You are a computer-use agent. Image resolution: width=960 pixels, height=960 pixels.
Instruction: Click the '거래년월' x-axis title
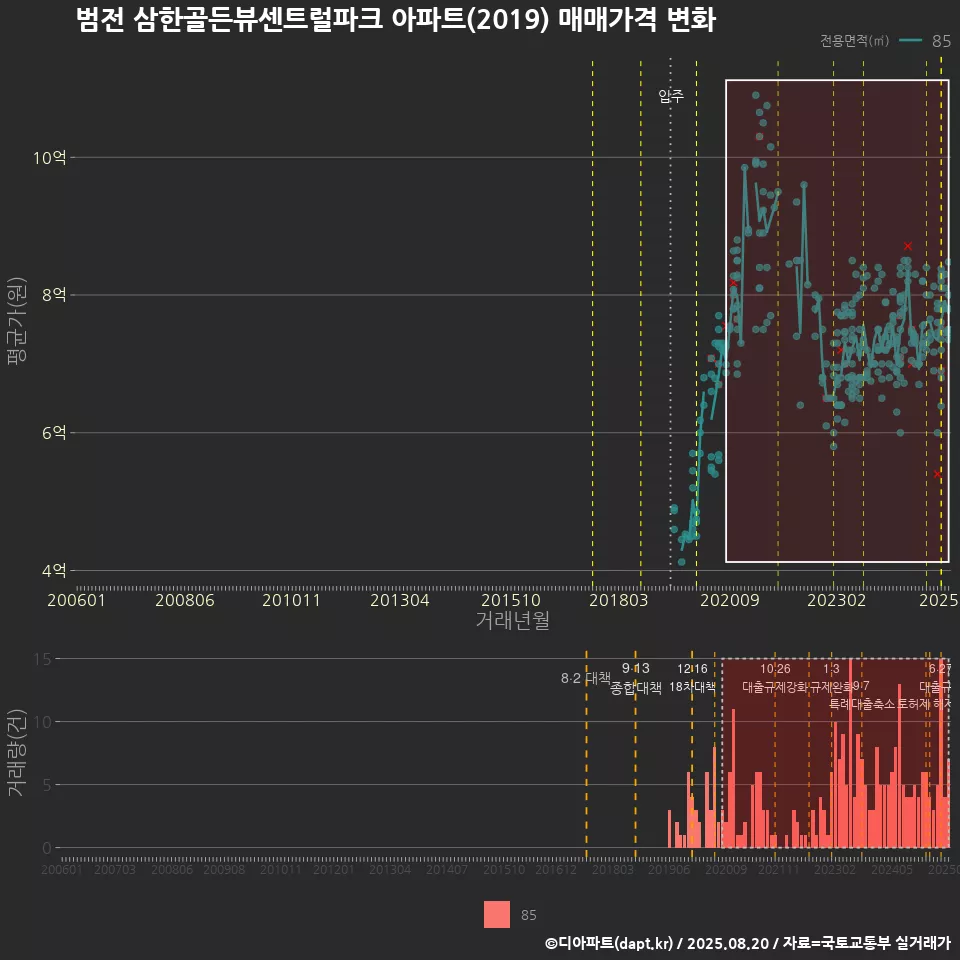[512, 620]
